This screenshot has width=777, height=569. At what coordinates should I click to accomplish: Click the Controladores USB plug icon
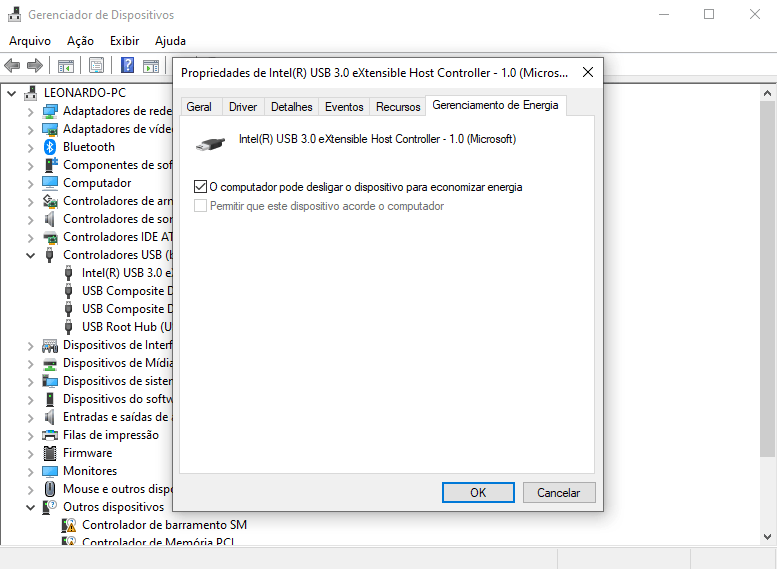click(50, 255)
